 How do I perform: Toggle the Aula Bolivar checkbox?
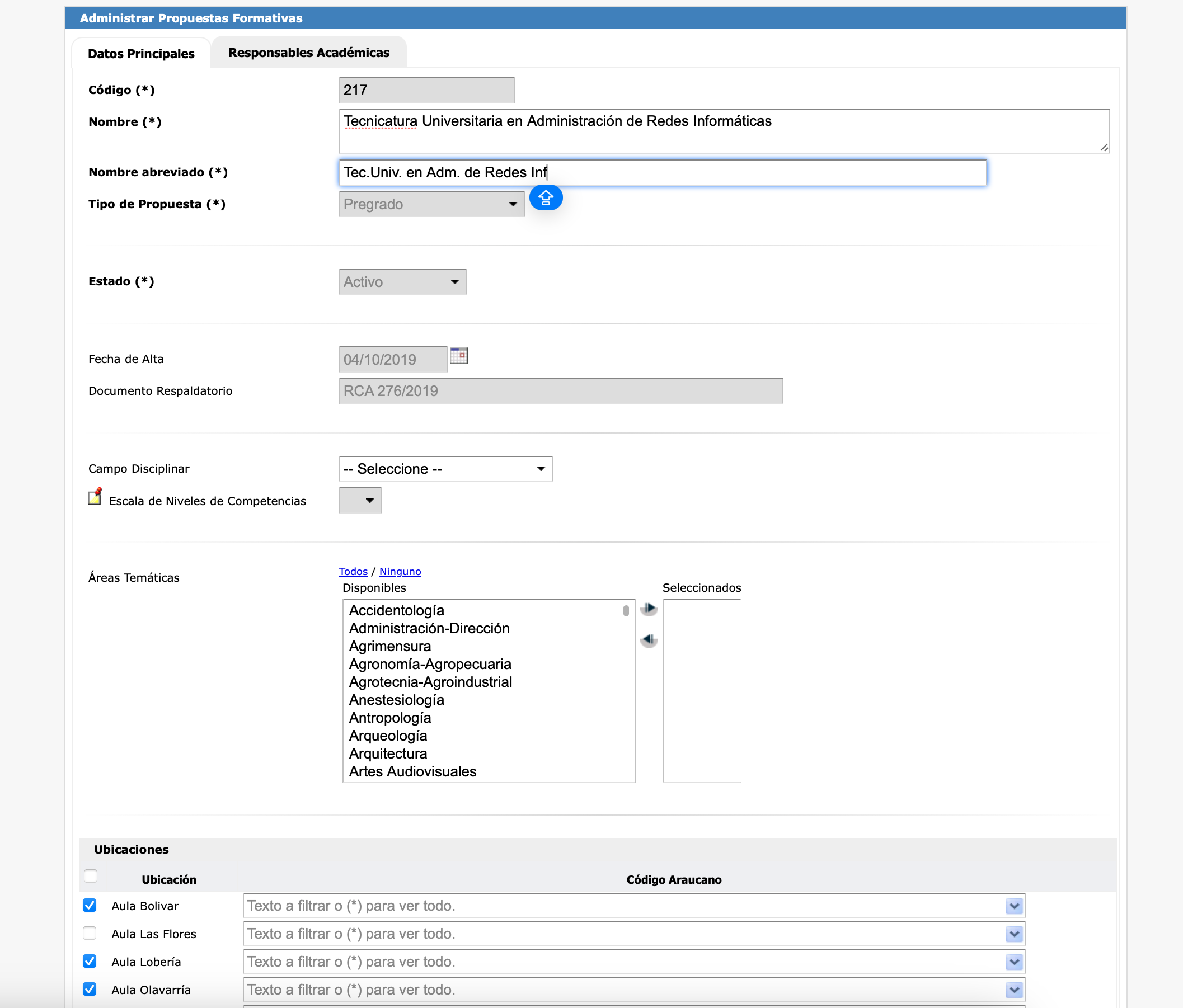[90, 905]
